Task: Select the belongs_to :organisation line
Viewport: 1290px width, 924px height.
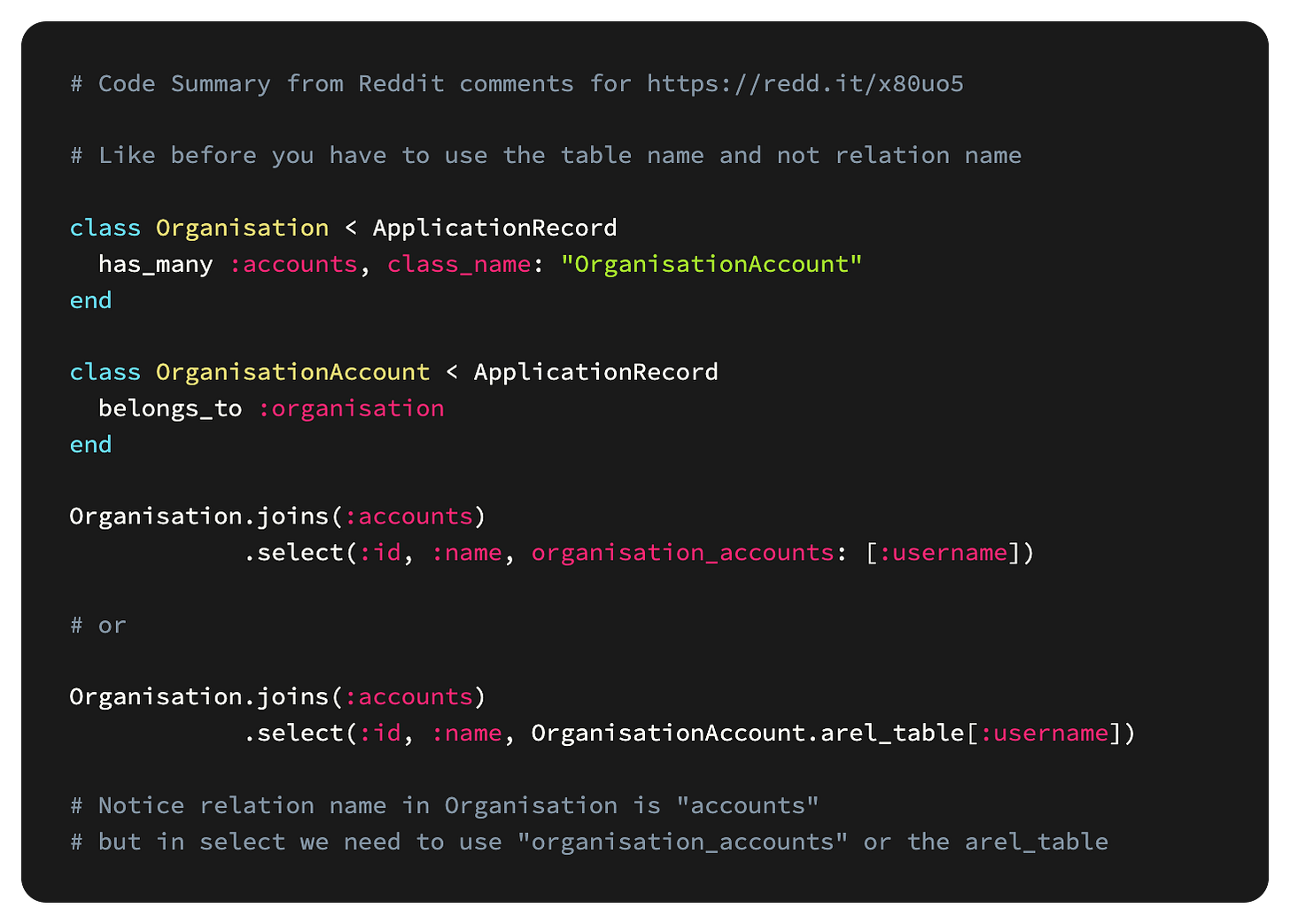Action: (268, 408)
